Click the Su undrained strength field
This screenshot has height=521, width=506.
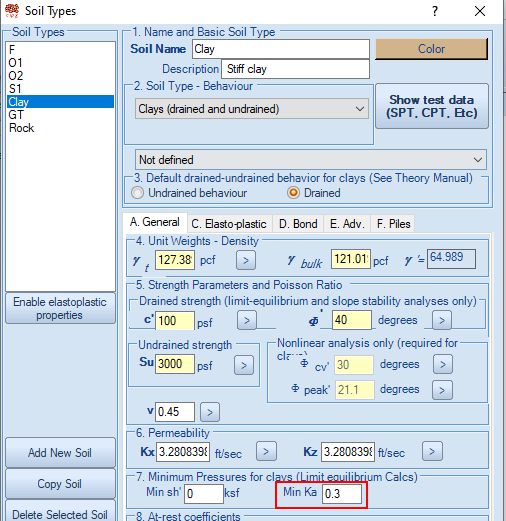click(x=175, y=364)
